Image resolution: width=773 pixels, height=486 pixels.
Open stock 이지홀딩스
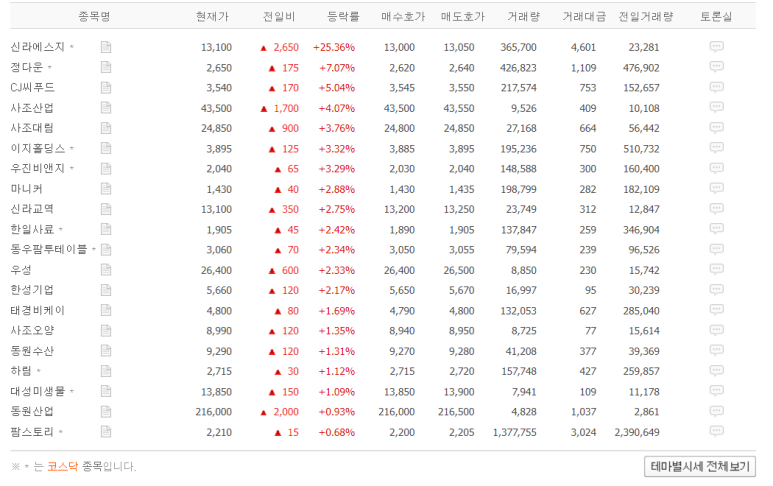[37, 148]
